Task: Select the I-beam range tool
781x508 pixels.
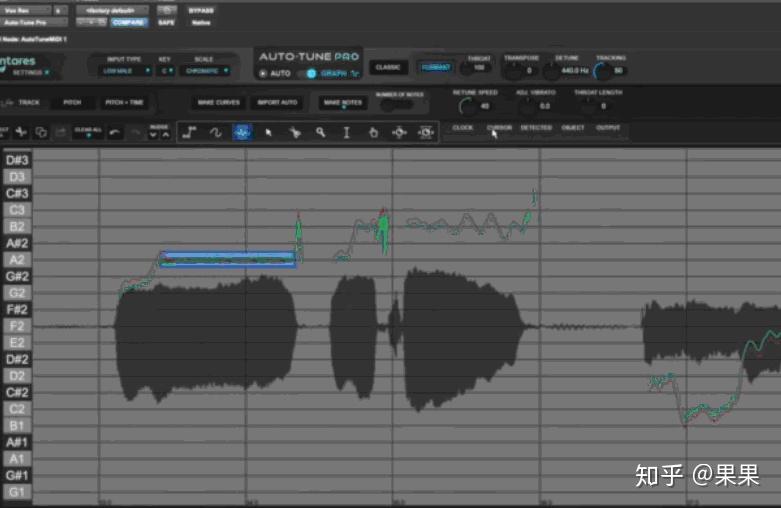Action: pyautogui.click(x=347, y=132)
